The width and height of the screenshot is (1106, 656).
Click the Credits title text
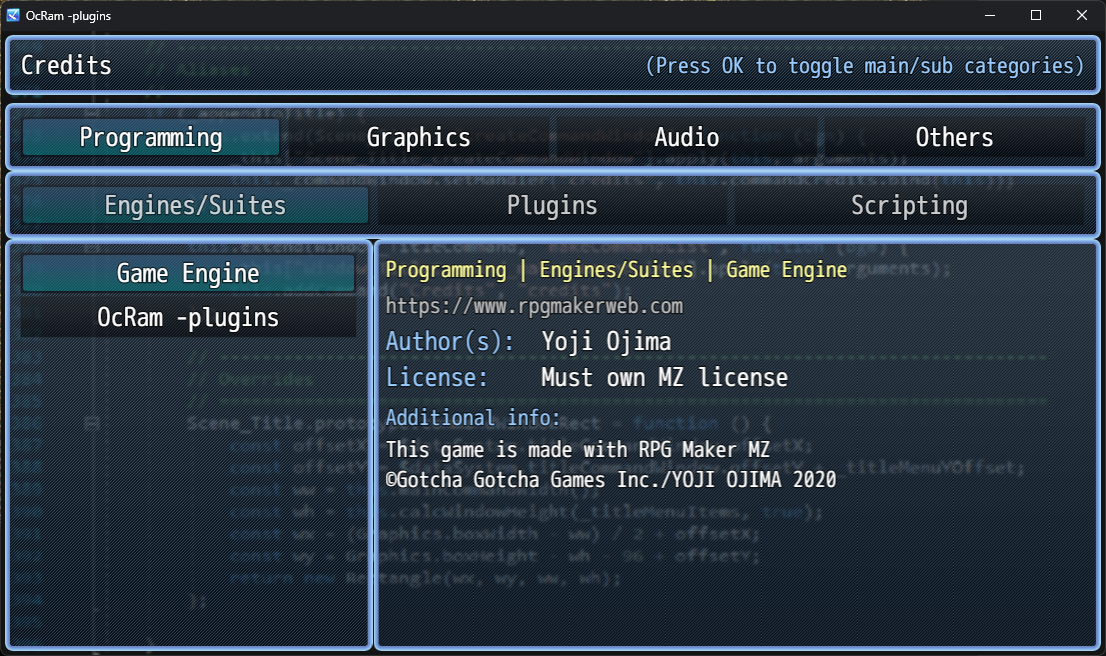coord(66,65)
